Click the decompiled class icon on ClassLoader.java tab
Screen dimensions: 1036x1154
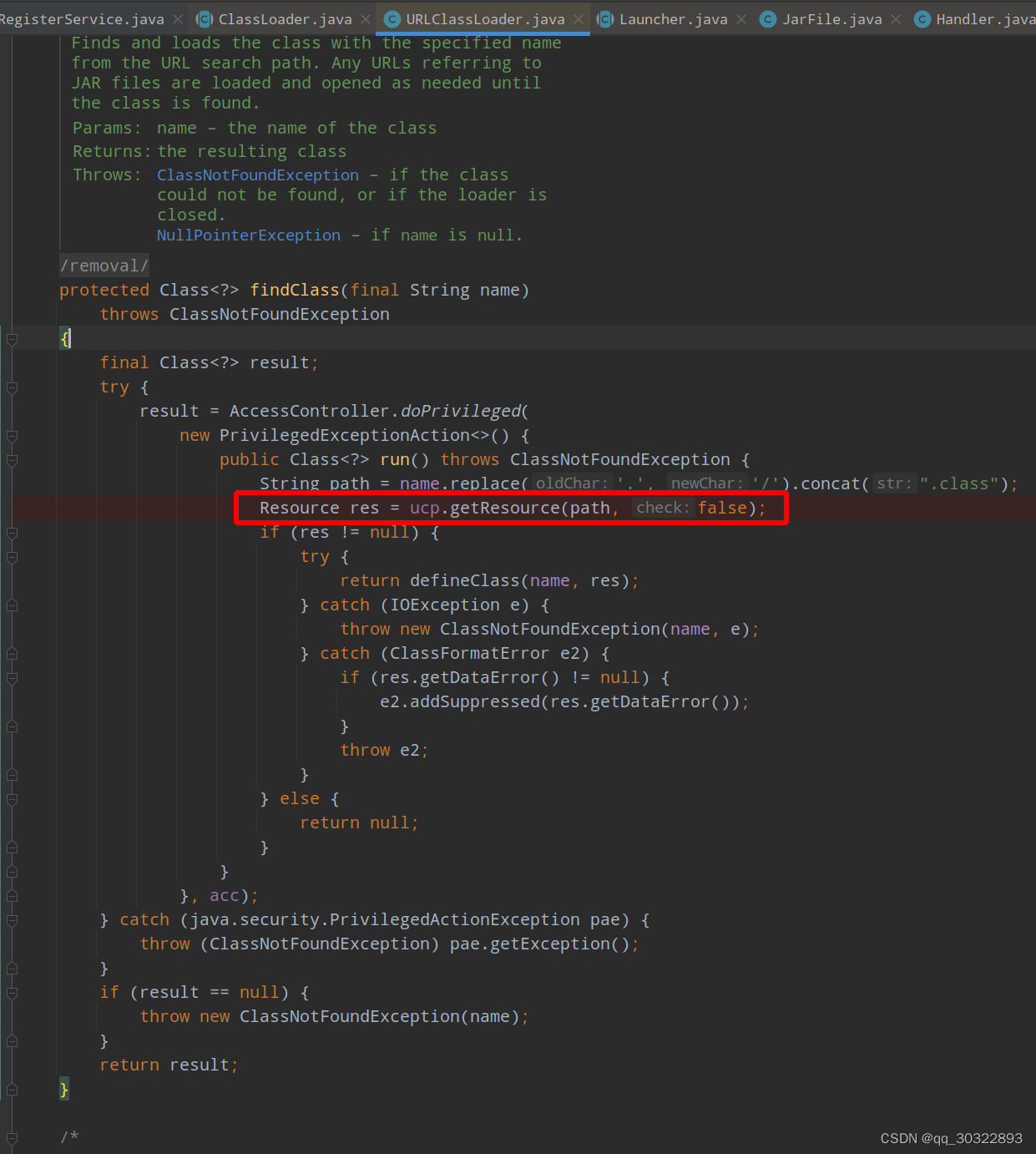click(x=203, y=18)
